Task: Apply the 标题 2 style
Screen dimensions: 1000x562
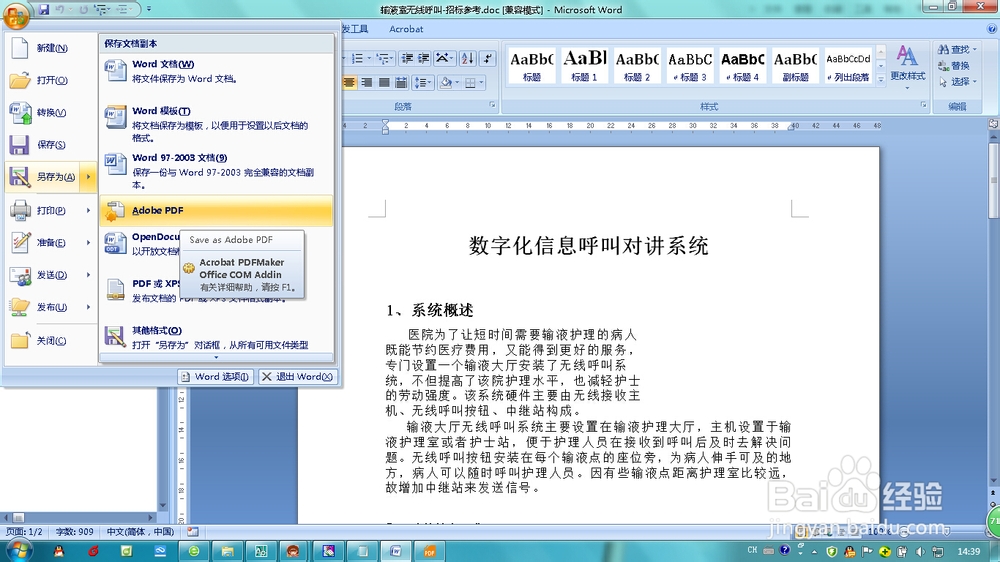Action: click(637, 66)
